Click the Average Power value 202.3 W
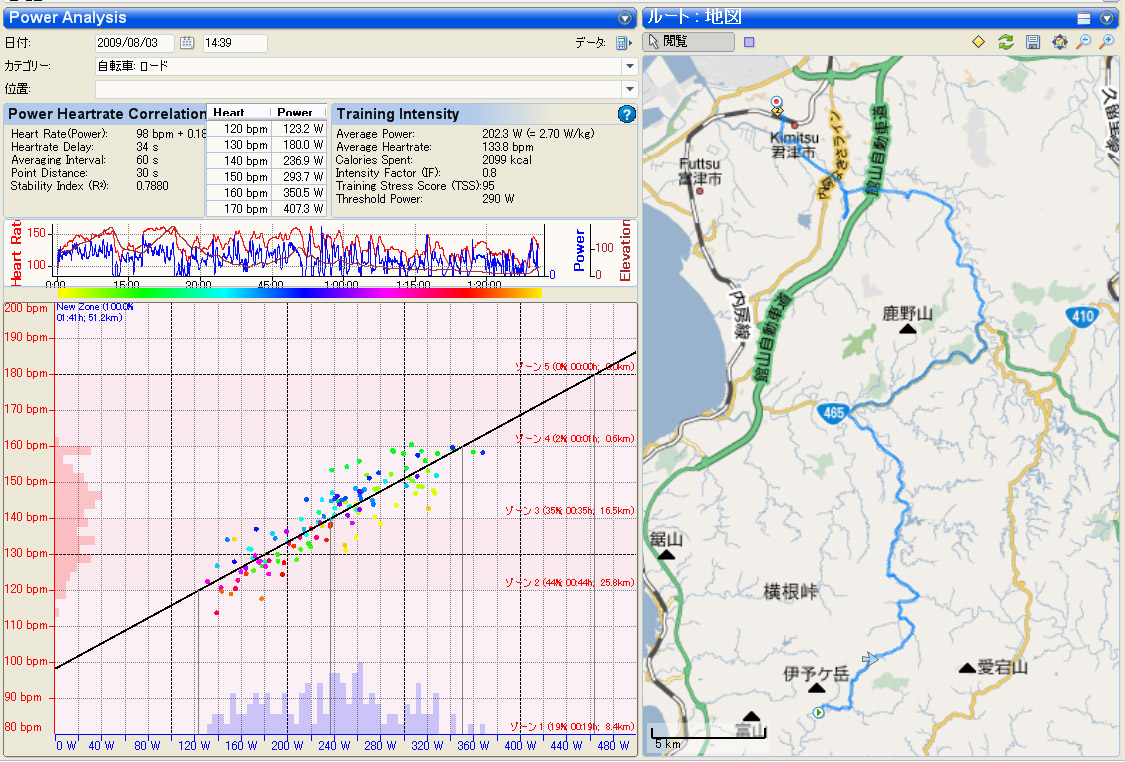Viewport: 1125px width, 762px height. (x=502, y=134)
